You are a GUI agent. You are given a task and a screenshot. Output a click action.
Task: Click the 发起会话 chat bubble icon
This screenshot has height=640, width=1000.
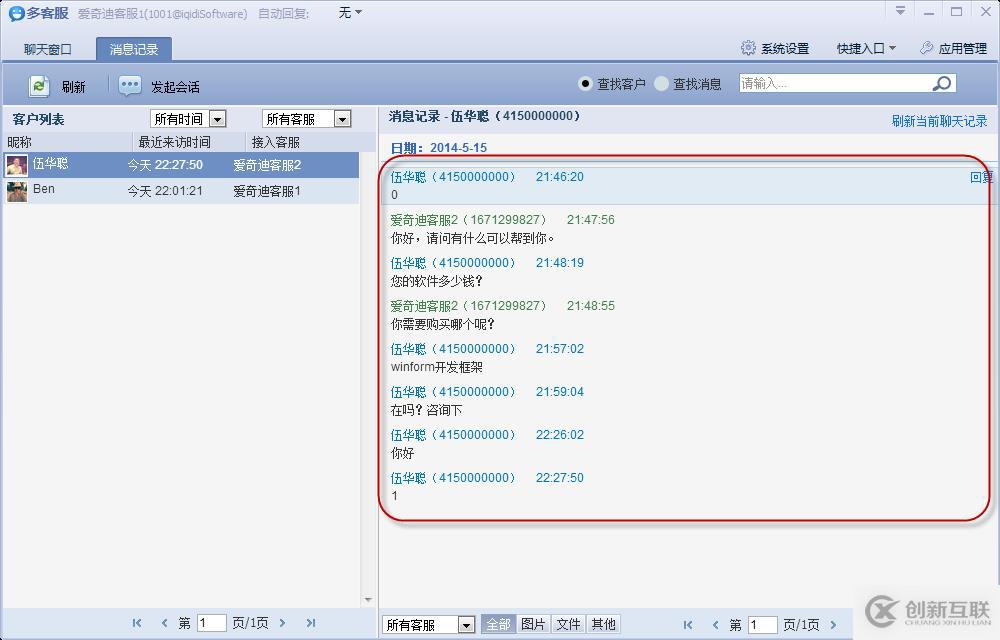pyautogui.click(x=130, y=85)
